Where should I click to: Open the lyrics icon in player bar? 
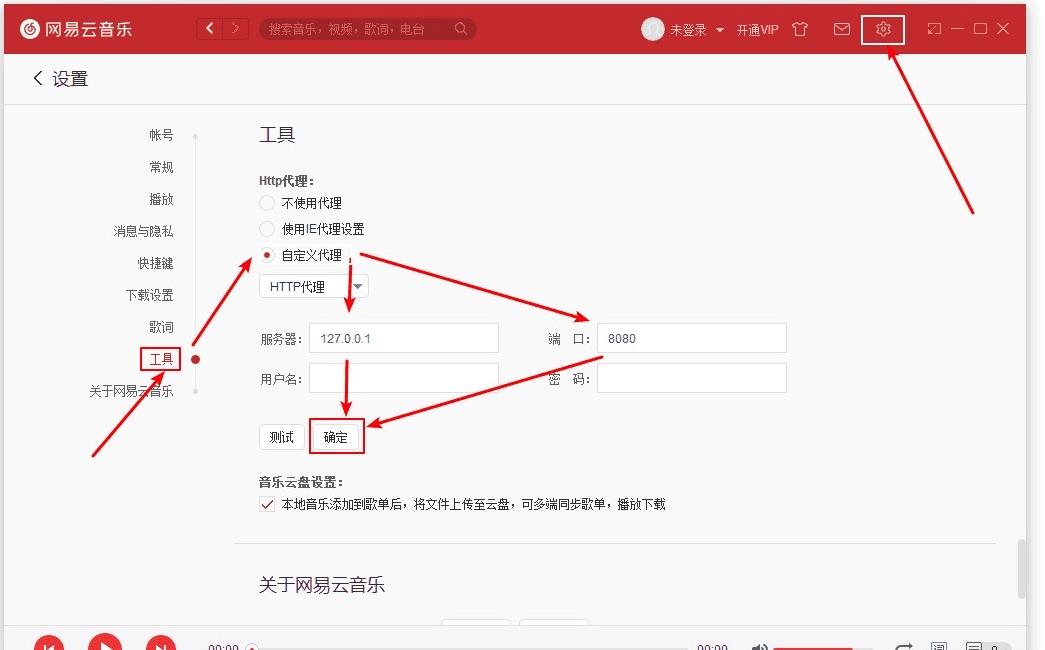[x=938, y=646]
